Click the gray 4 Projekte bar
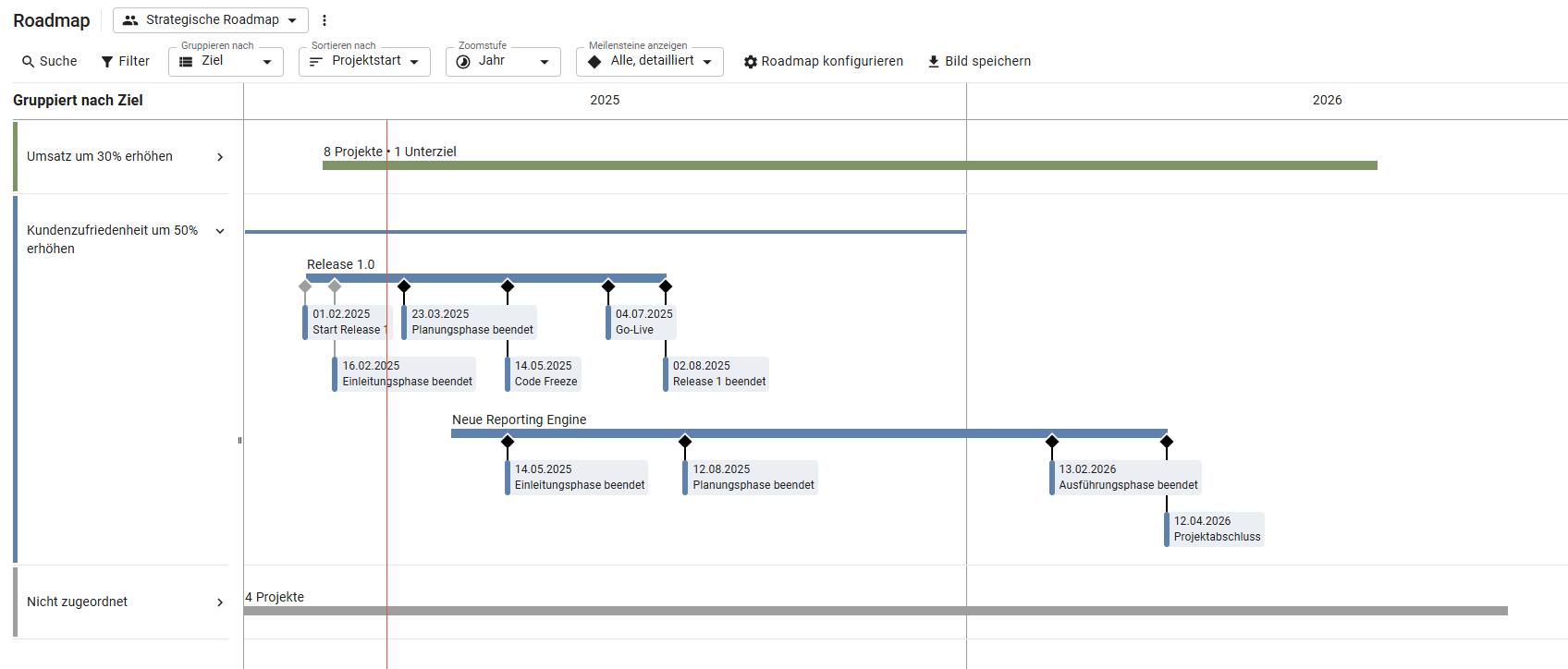The height and width of the screenshot is (669, 1568). pyautogui.click(x=876, y=611)
